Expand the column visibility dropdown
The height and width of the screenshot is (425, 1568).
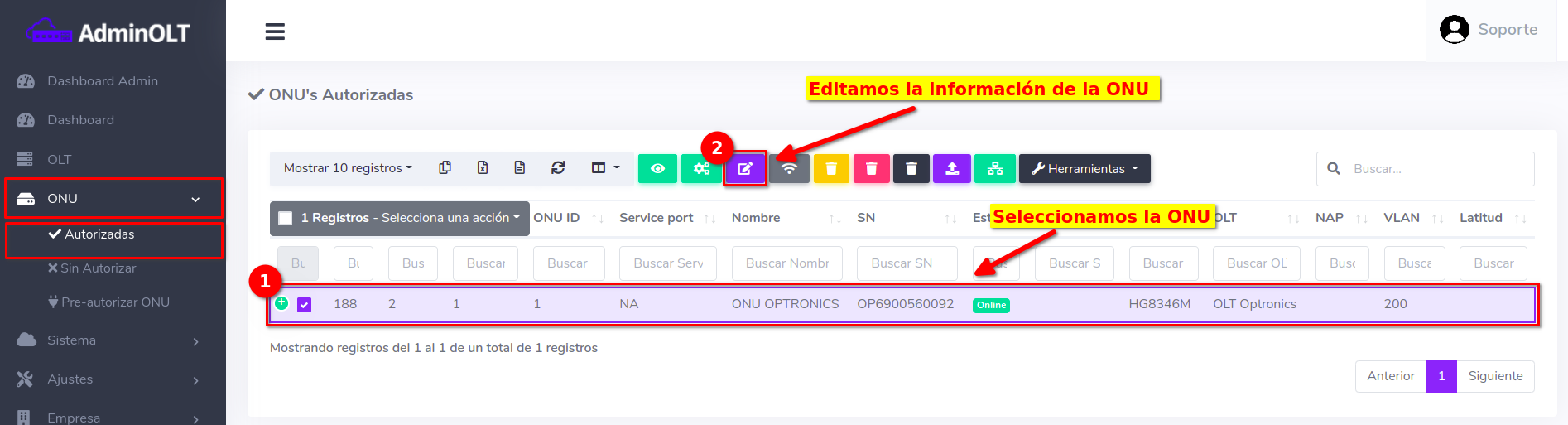[x=605, y=168]
